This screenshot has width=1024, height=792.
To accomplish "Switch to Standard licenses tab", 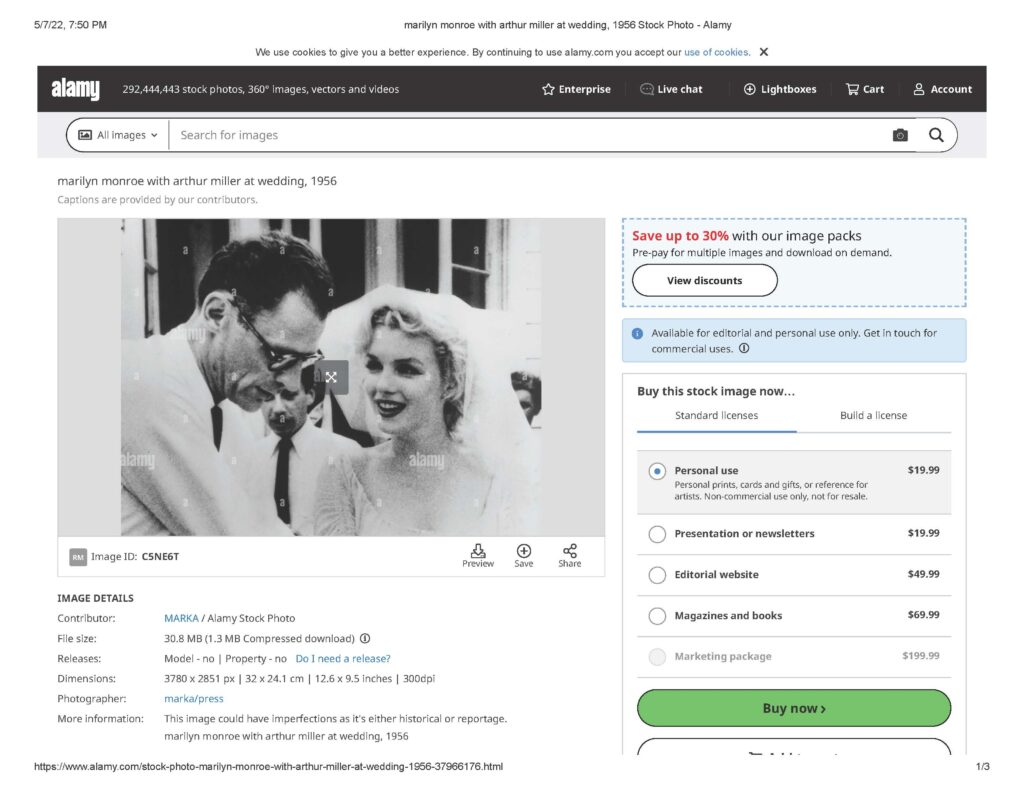I will pos(716,416).
